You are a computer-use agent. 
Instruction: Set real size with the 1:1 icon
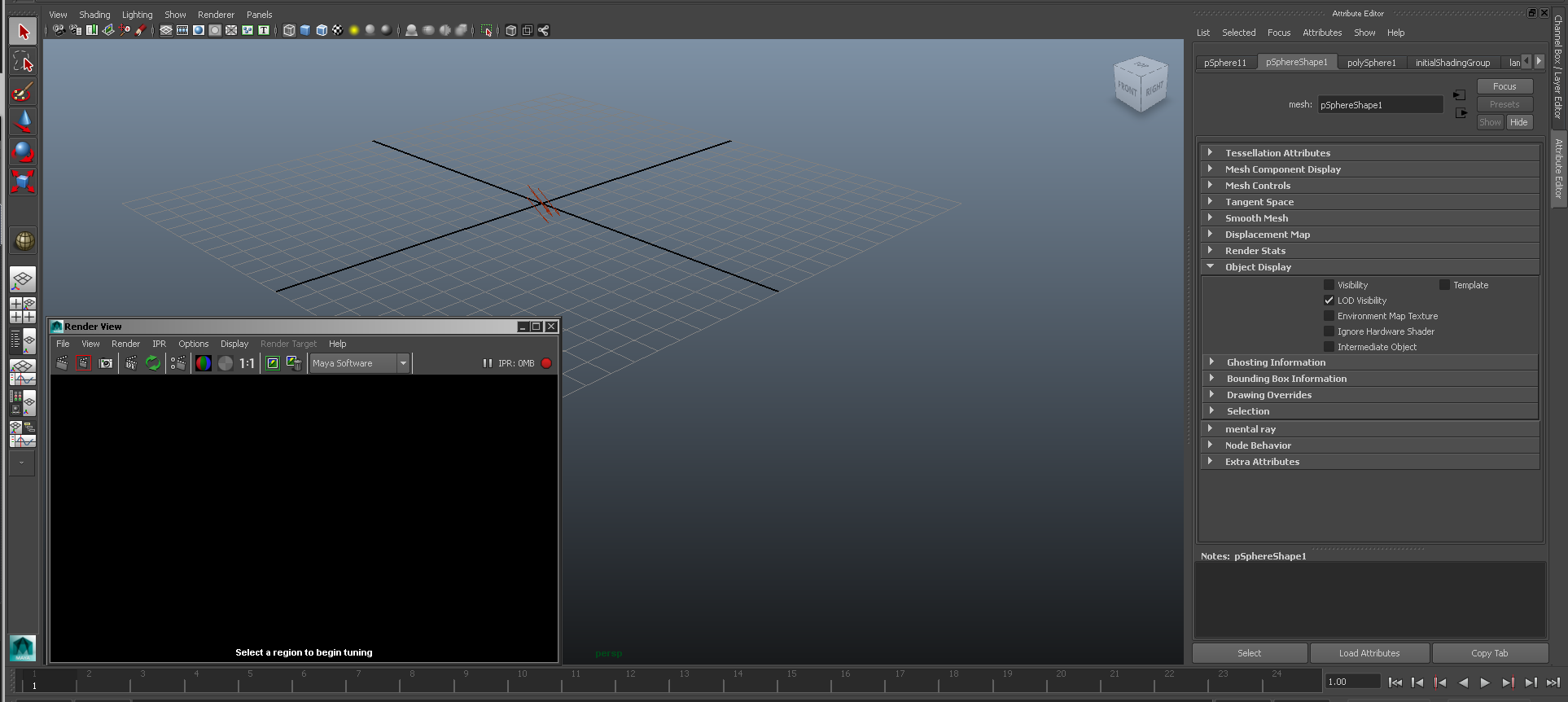247,363
